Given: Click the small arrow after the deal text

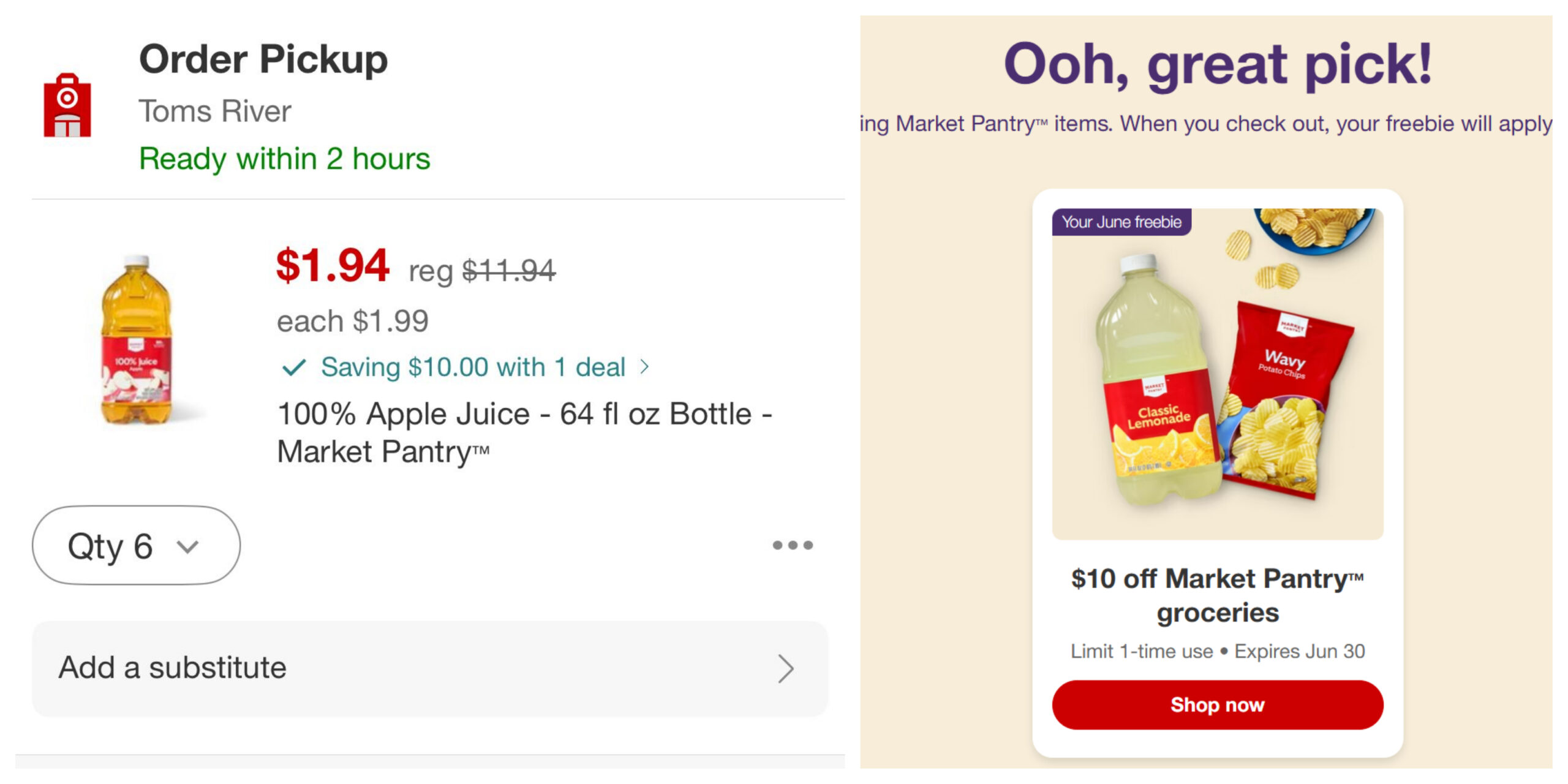Looking at the screenshot, I should [x=644, y=367].
